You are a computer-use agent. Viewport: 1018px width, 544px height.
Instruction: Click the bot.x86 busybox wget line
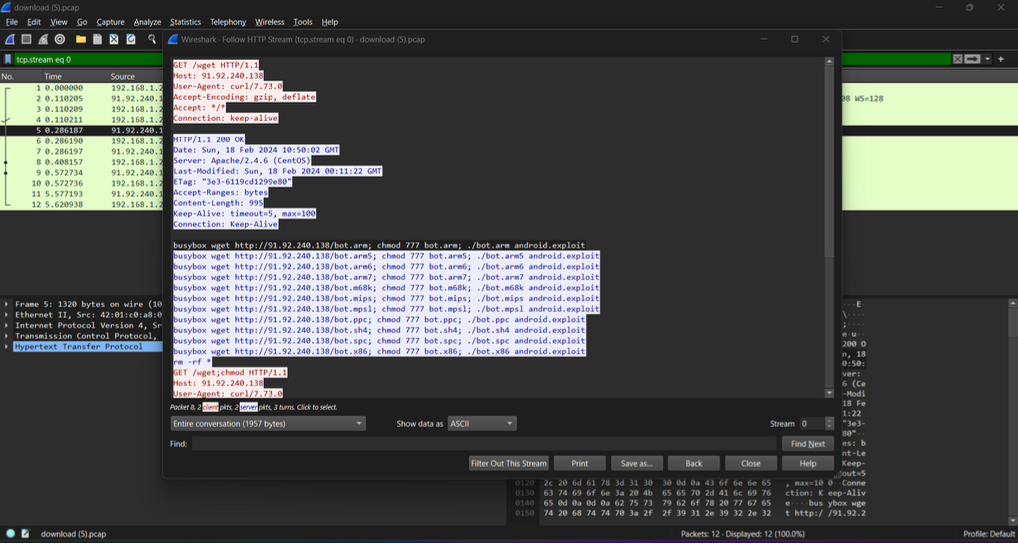point(379,351)
